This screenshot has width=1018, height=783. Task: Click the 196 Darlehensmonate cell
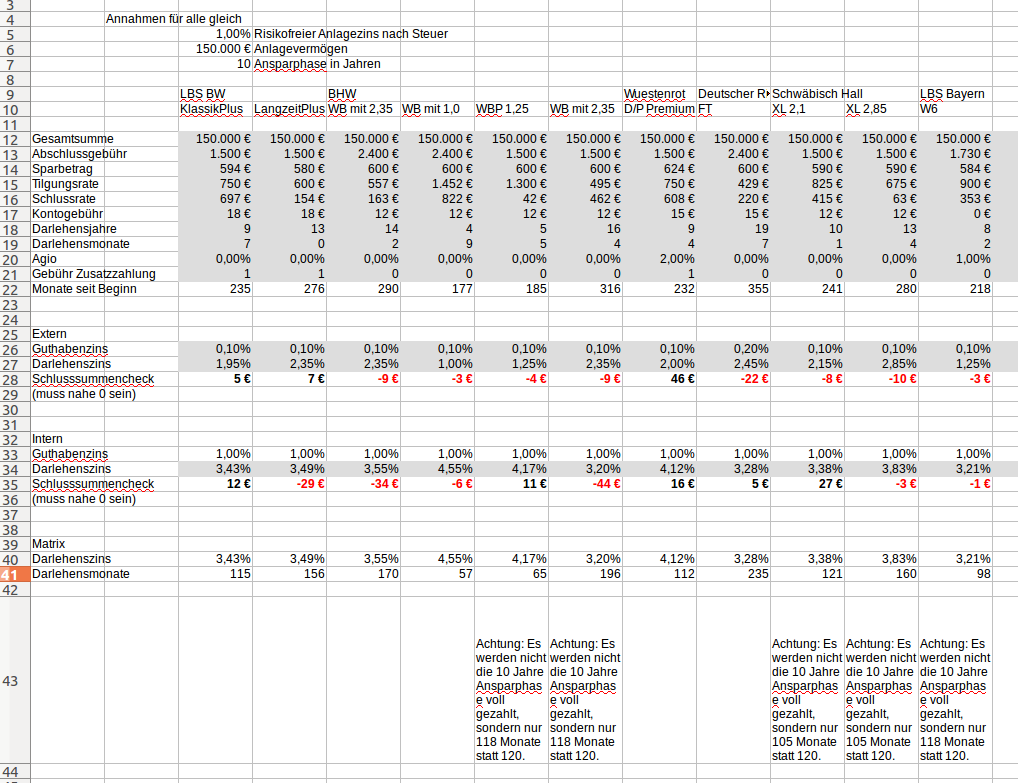pos(586,574)
